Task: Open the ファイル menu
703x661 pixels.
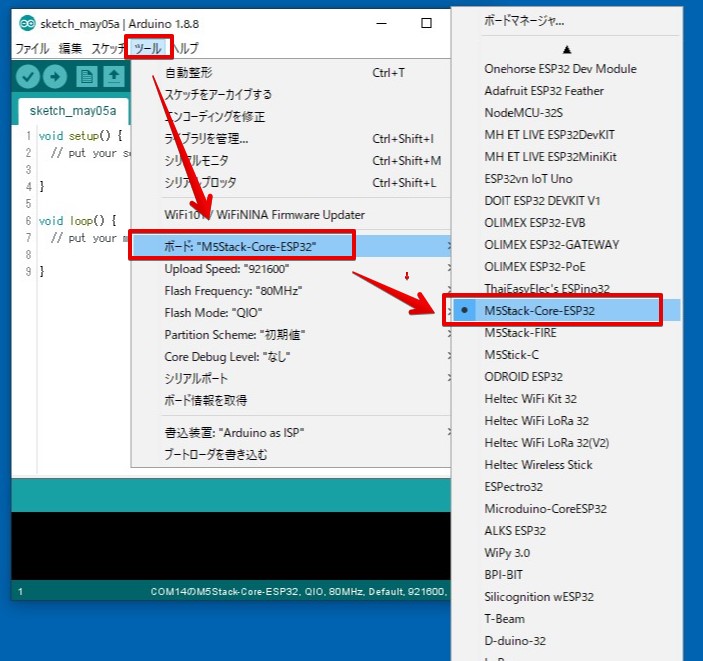Action: pos(32,48)
